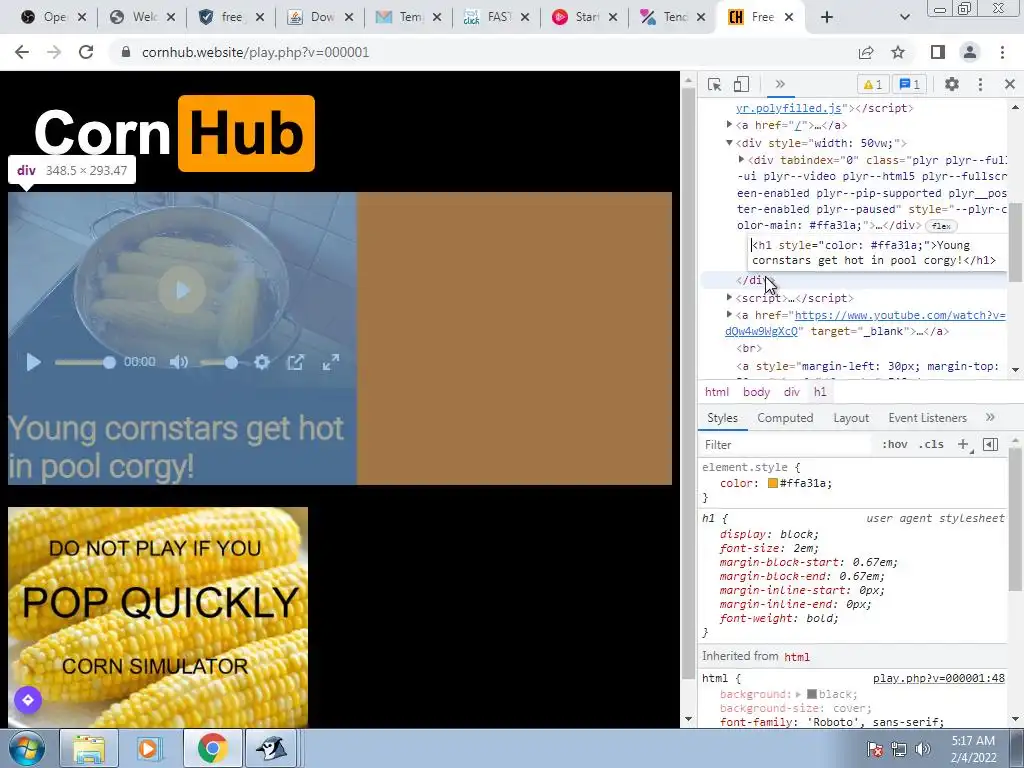Click the flex badge on plyr div
This screenshot has width=1024, height=768.
click(941, 226)
